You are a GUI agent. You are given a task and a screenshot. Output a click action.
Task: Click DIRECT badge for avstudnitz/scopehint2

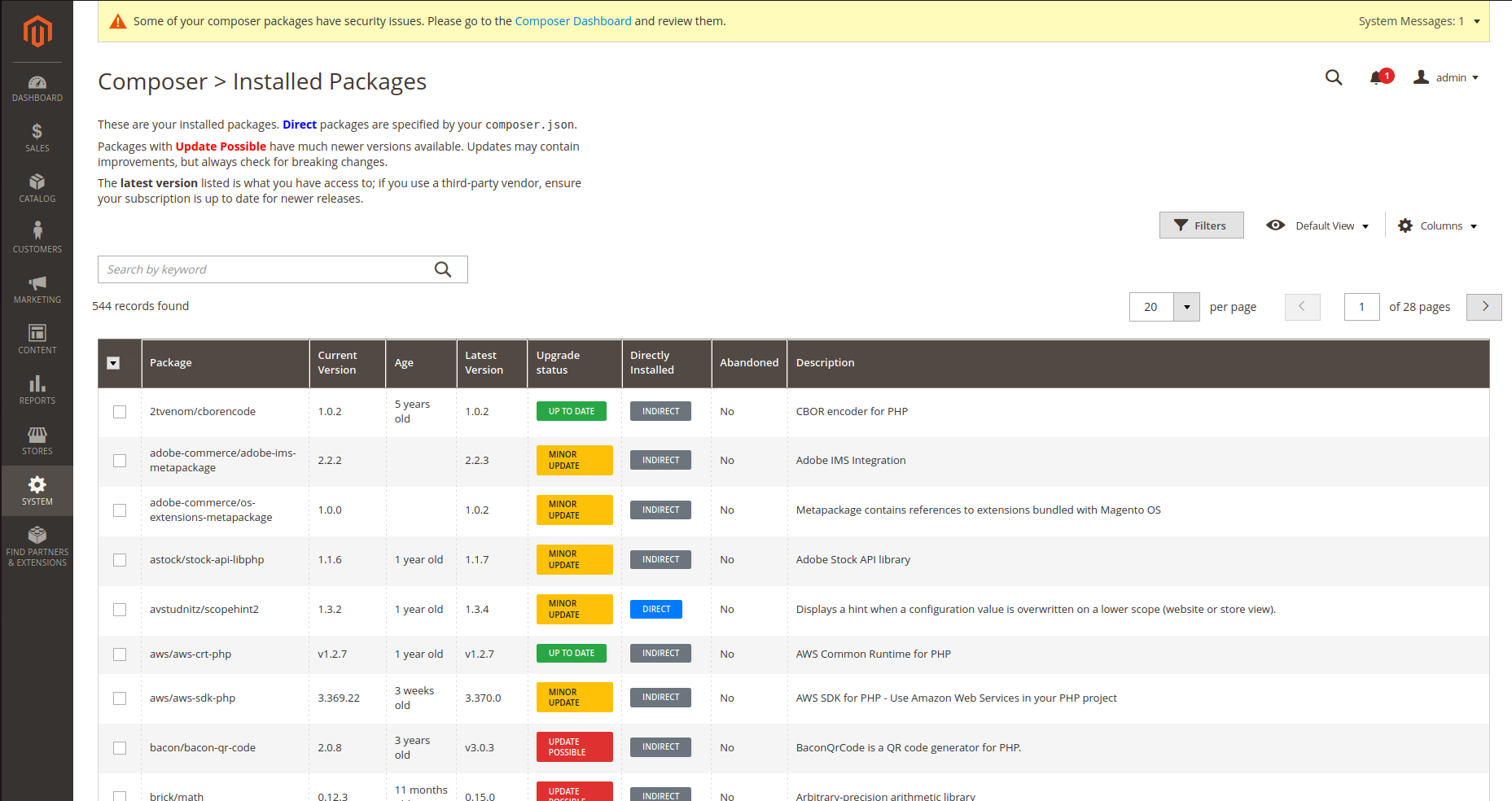click(656, 609)
